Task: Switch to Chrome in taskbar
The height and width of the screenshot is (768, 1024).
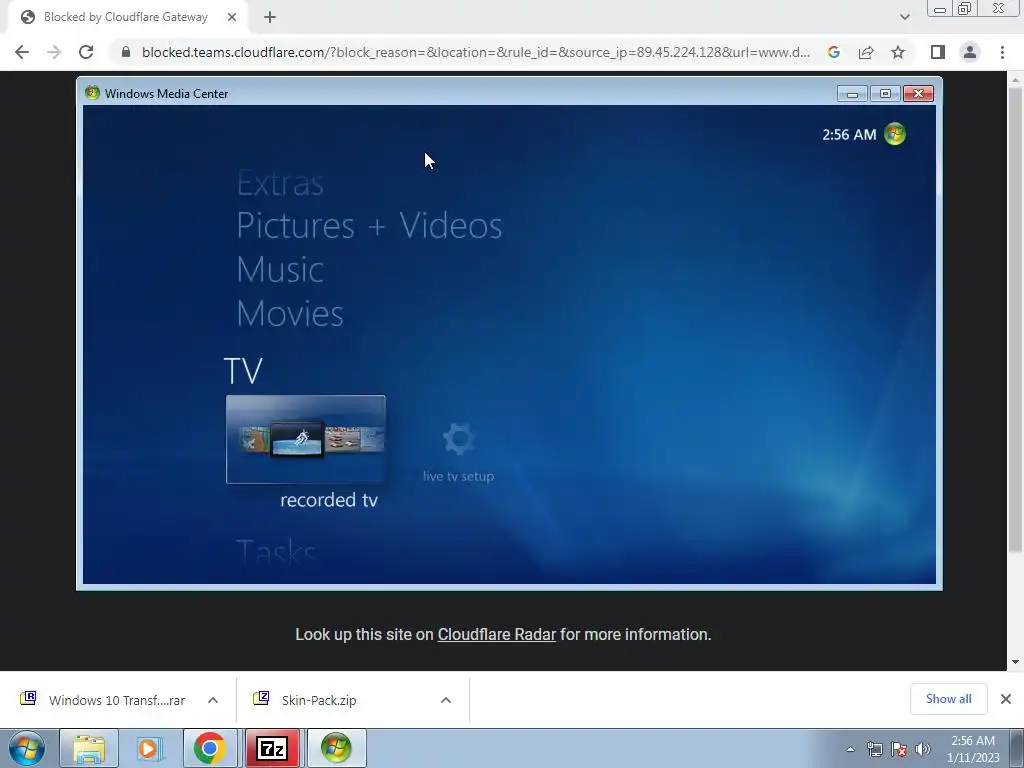Action: (x=210, y=748)
